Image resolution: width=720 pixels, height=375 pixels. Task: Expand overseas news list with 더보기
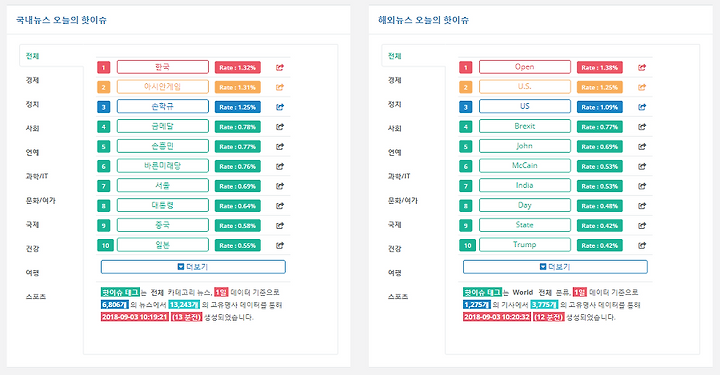(555, 267)
